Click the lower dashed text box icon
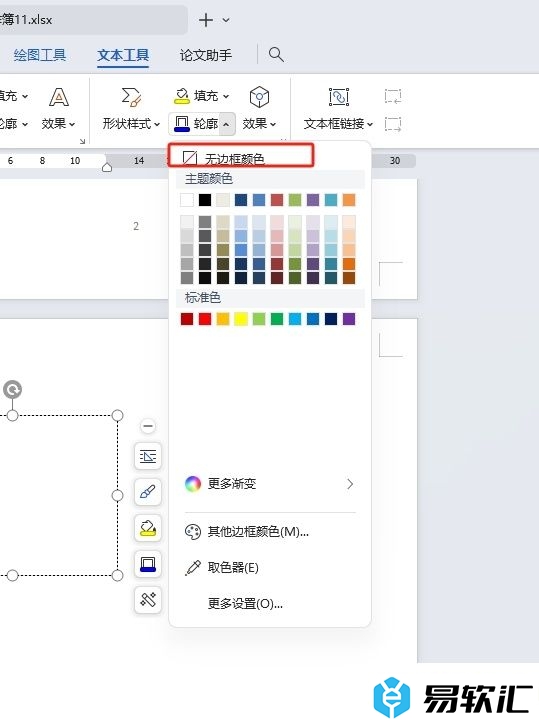539x723 pixels. pos(393,124)
